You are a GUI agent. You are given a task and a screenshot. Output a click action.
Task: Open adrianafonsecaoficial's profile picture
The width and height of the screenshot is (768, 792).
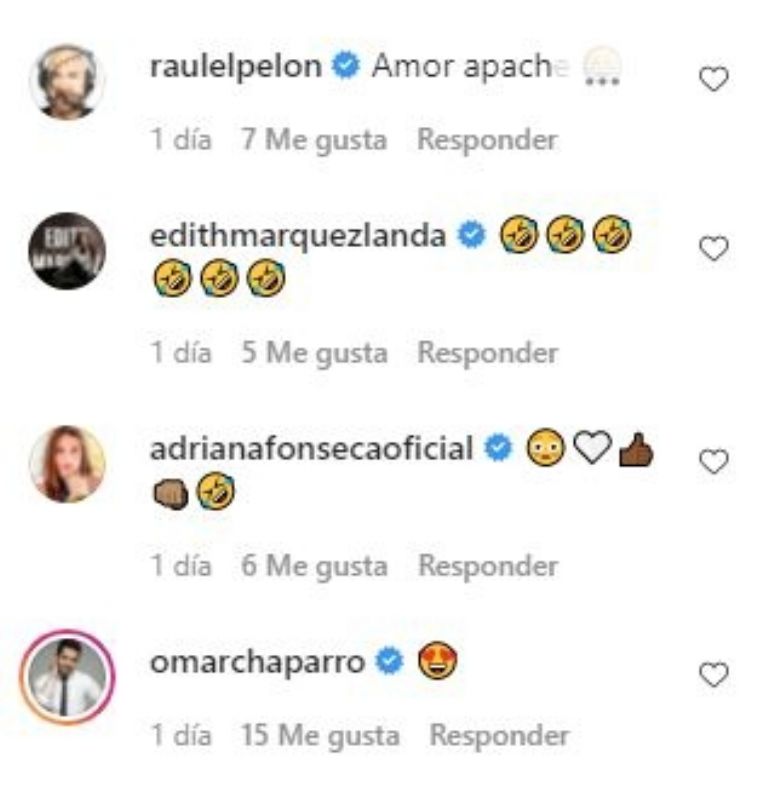67,464
